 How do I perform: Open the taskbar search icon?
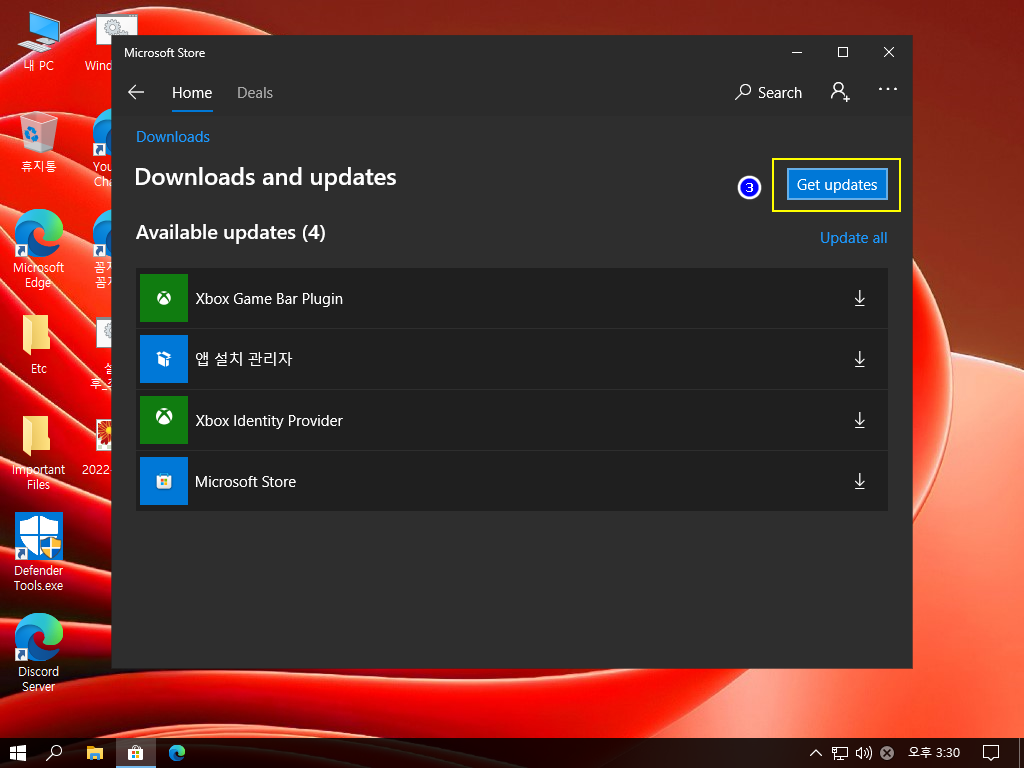(54, 753)
